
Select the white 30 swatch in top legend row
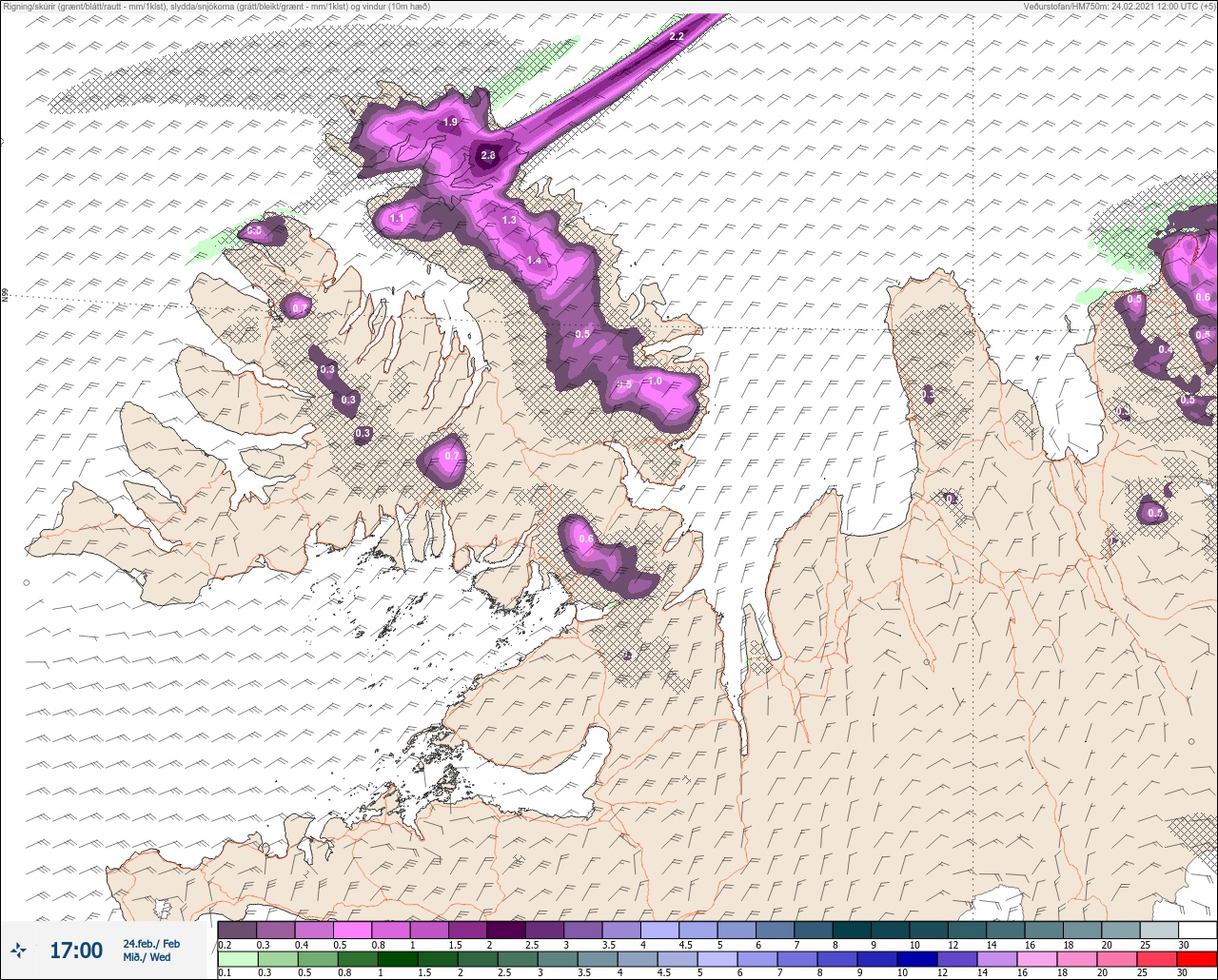(1197, 930)
